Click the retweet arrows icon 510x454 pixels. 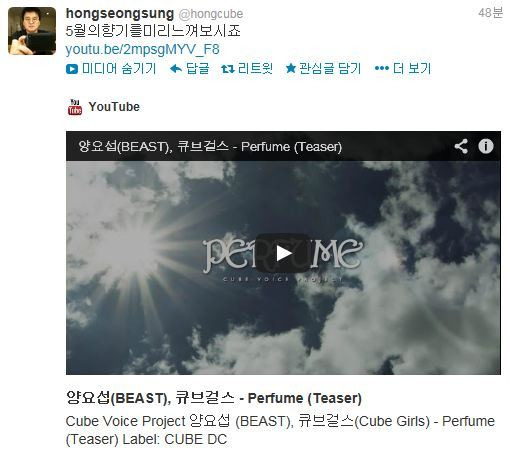coord(228,69)
